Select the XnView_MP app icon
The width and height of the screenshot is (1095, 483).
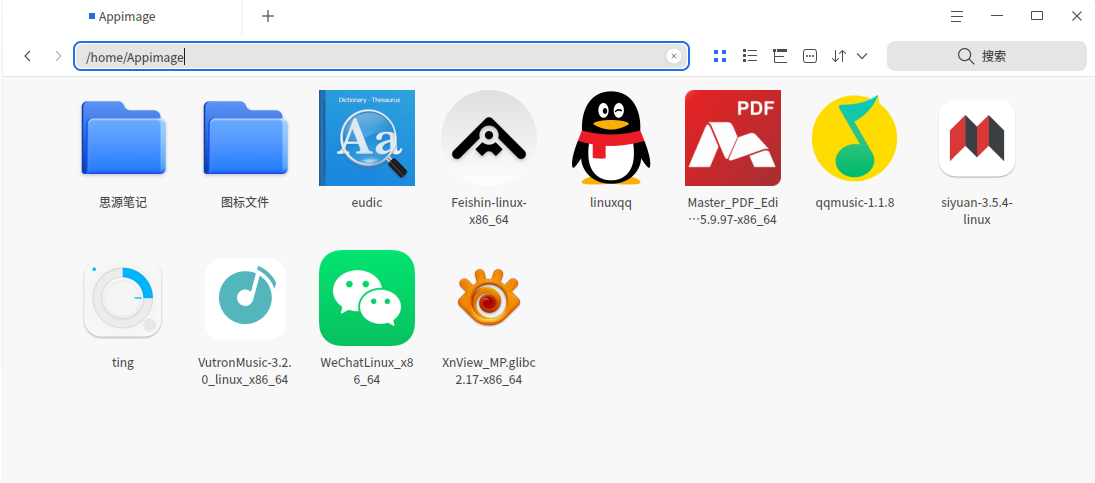click(x=489, y=298)
